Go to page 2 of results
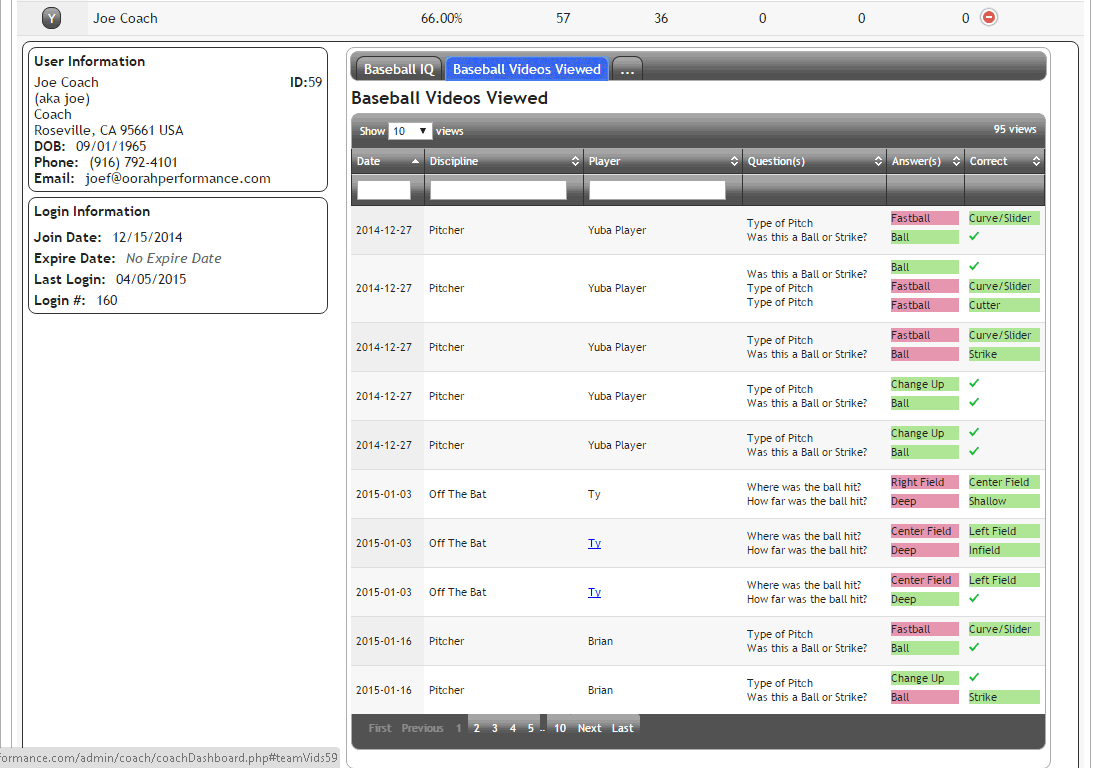The image size is (1101, 768). (476, 728)
